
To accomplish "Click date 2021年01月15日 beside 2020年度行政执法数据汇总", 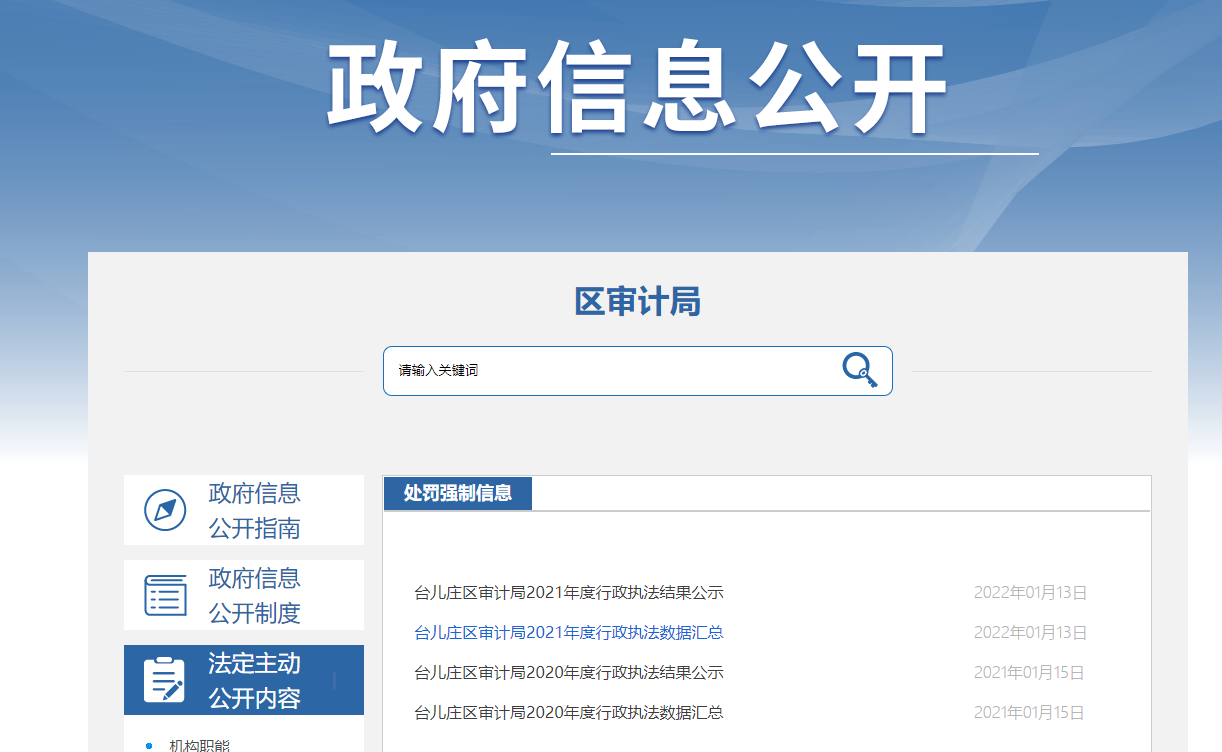I will click(1029, 713).
